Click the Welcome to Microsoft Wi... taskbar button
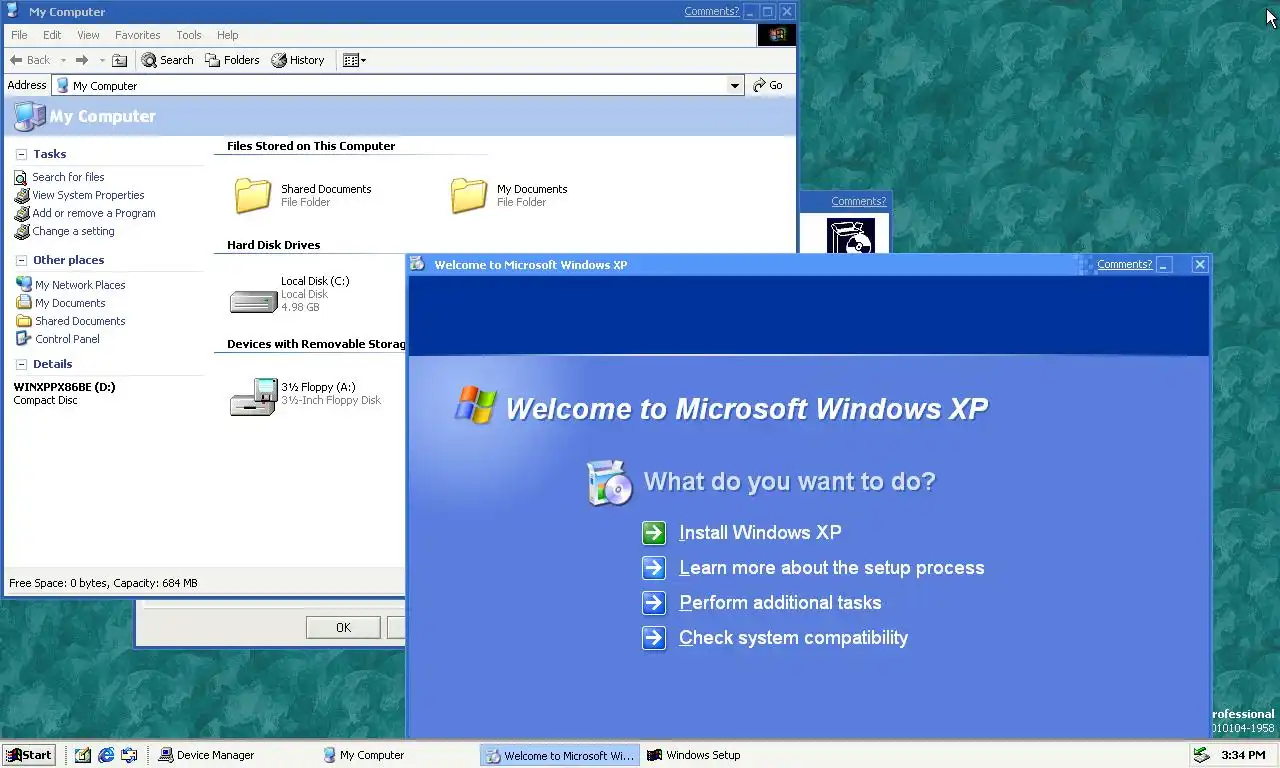The height and width of the screenshot is (768, 1280). pyautogui.click(x=560, y=755)
